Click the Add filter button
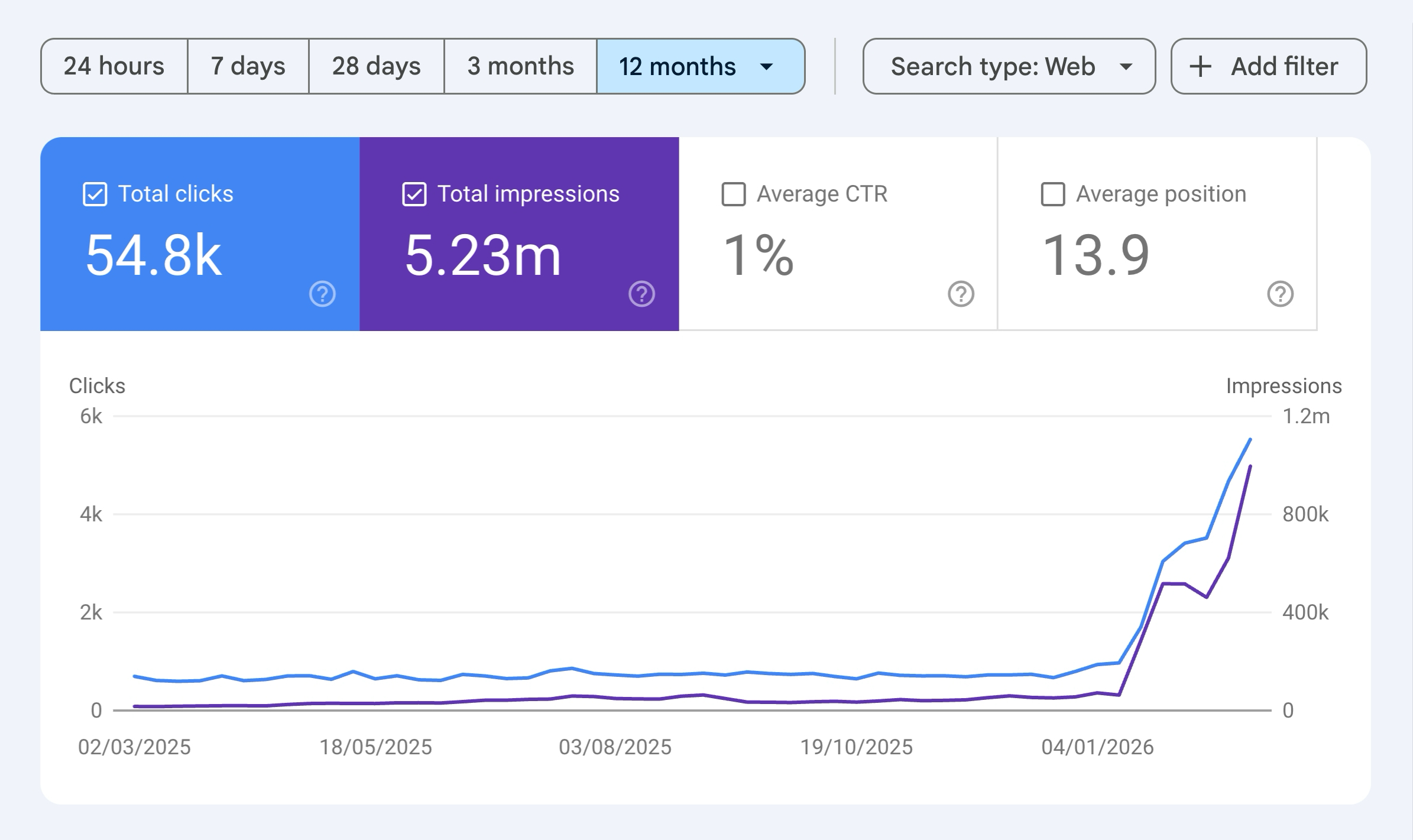This screenshot has height=840, width=1413. pos(1269,66)
